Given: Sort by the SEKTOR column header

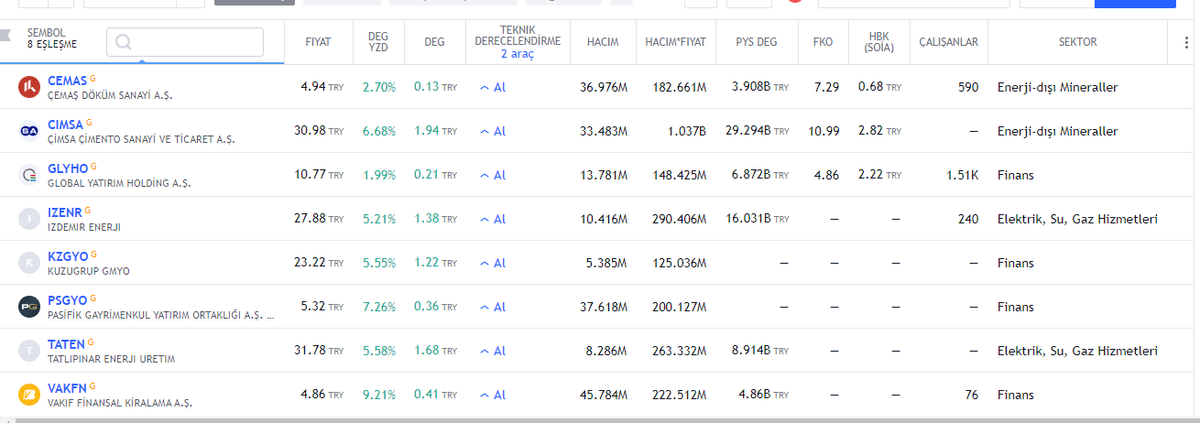Looking at the screenshot, I should 1077,42.
